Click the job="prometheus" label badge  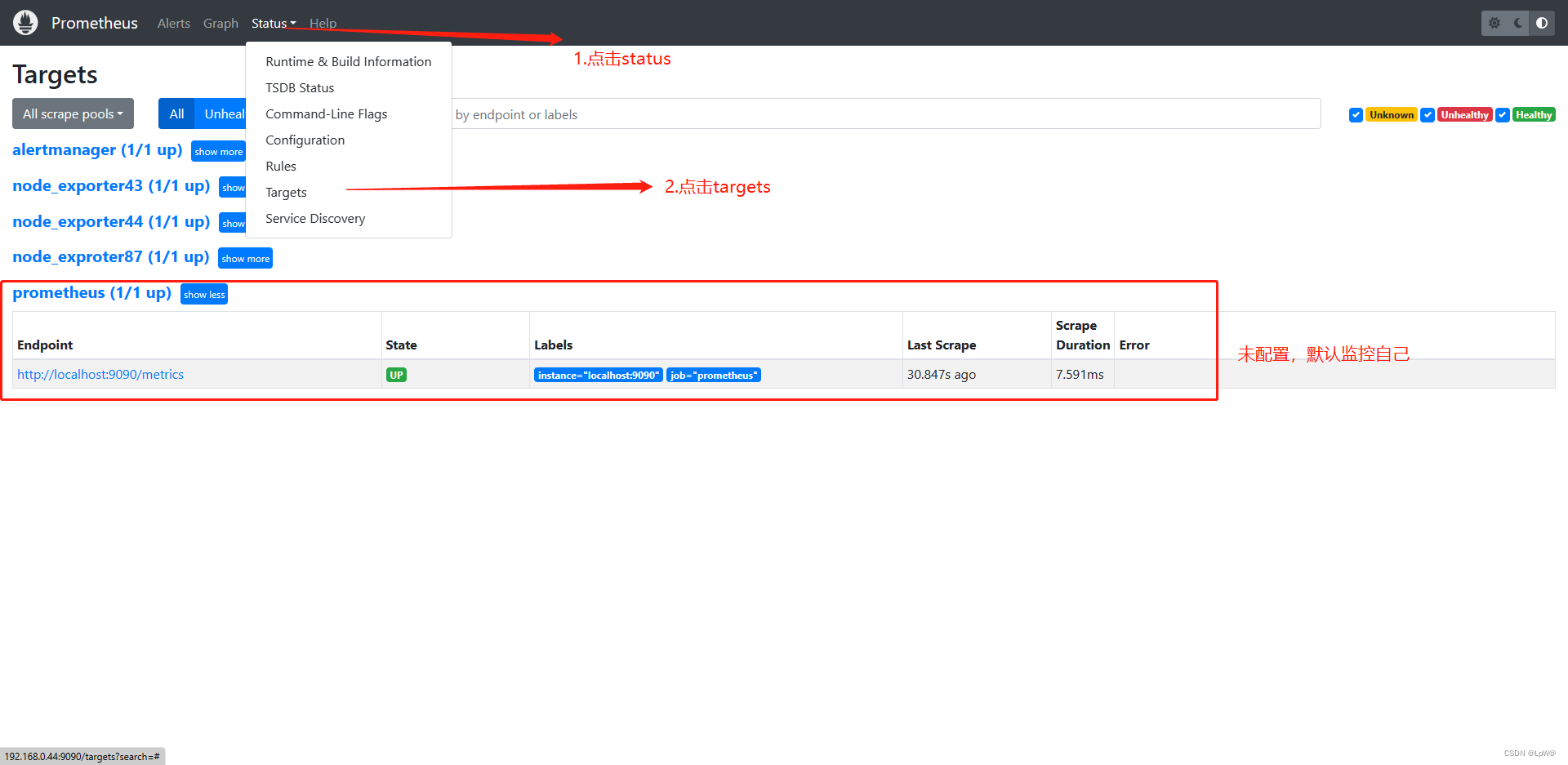click(713, 375)
